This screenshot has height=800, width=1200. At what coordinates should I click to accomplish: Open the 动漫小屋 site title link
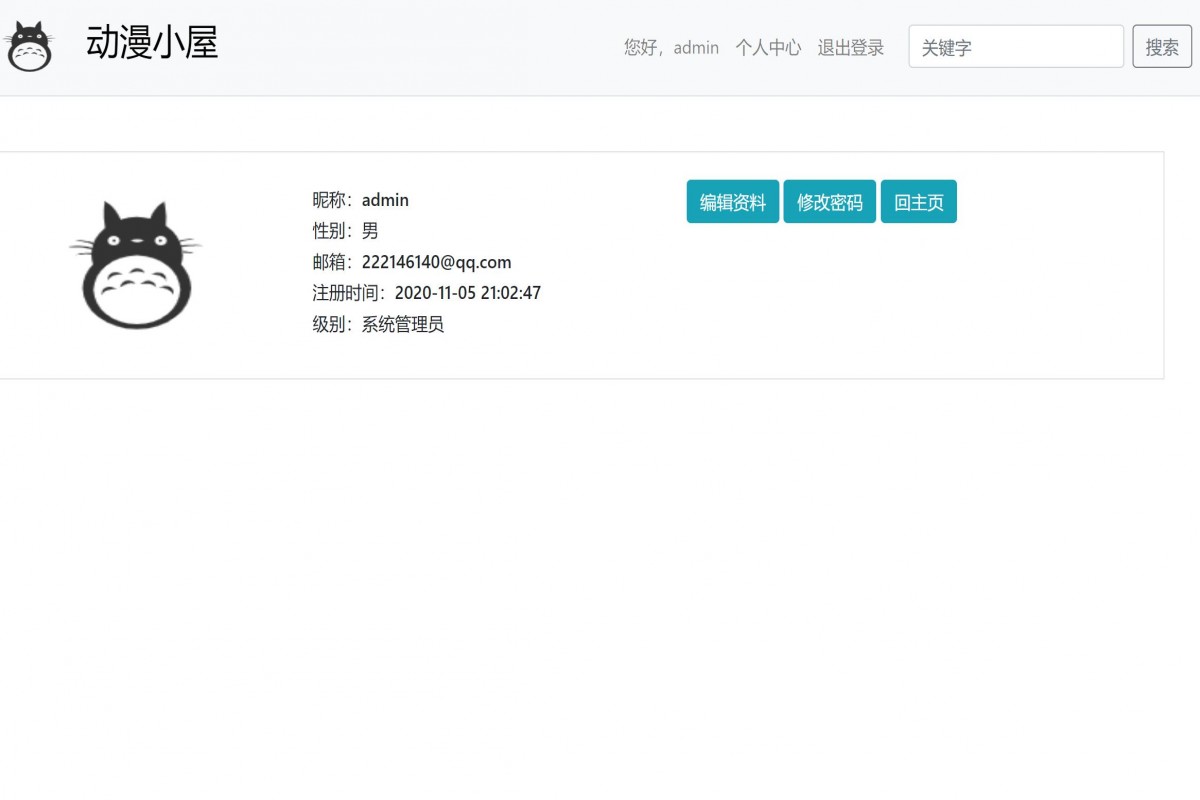pyautogui.click(x=152, y=44)
